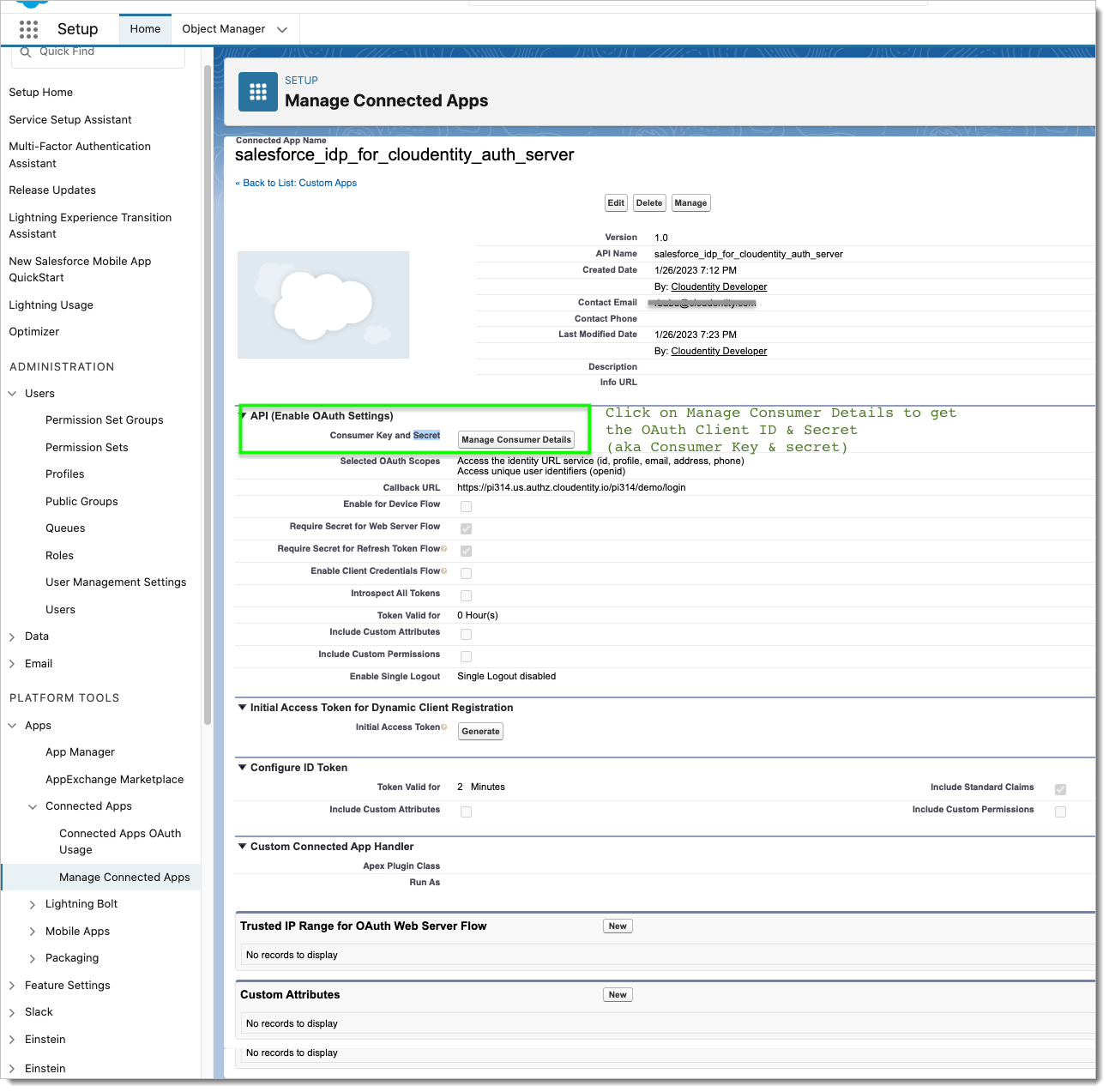The width and height of the screenshot is (1109, 1092).
Task: Open Service Setup Assistant
Action: pos(70,120)
